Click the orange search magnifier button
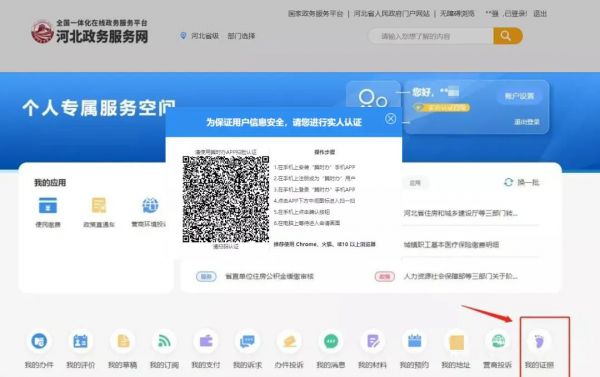Image resolution: width=600 pixels, height=377 pixels. pos(508,36)
